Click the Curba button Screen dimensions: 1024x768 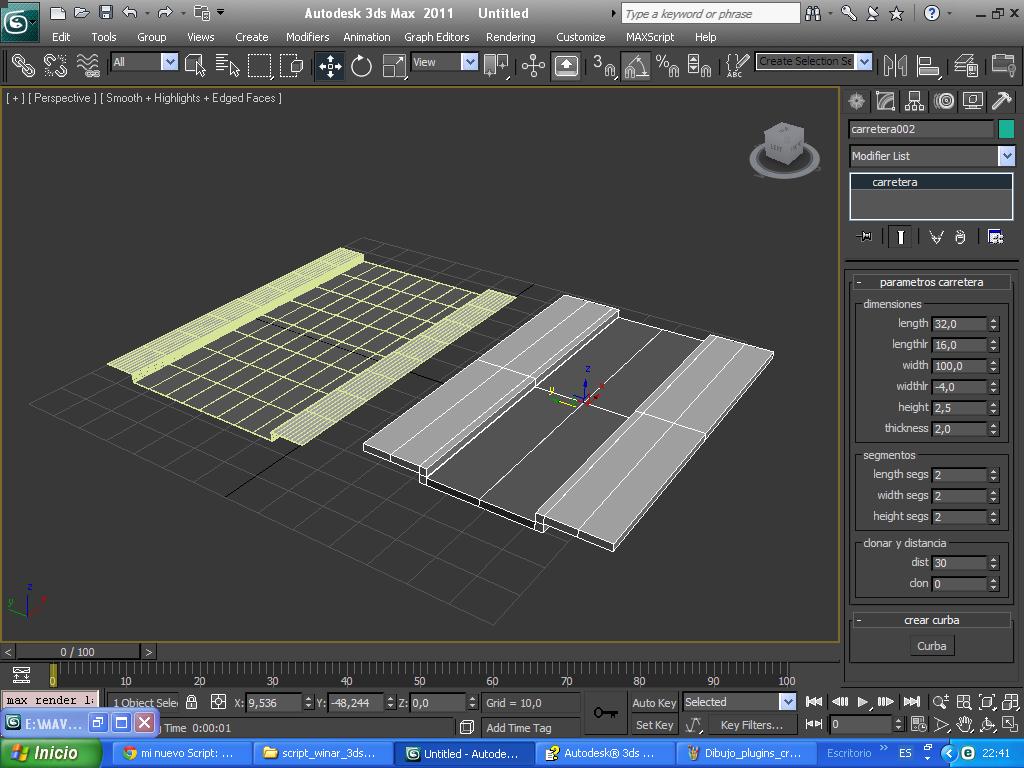tap(931, 646)
